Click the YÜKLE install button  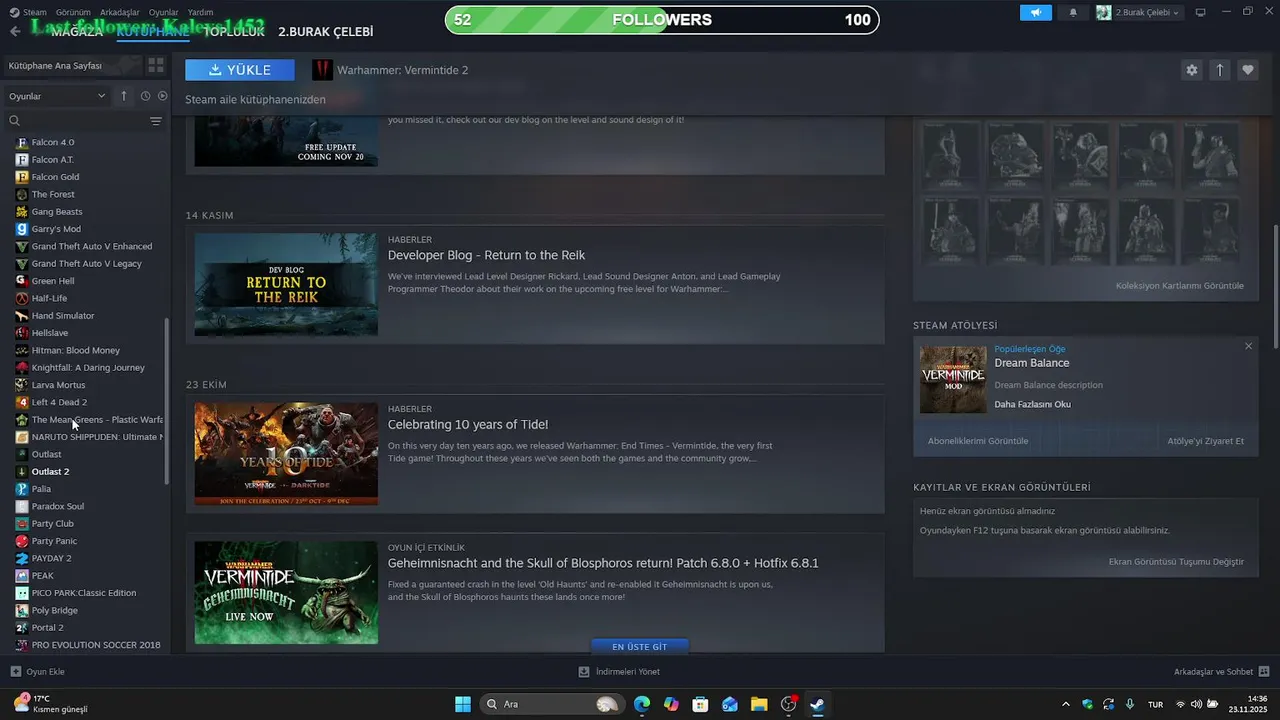click(x=240, y=70)
